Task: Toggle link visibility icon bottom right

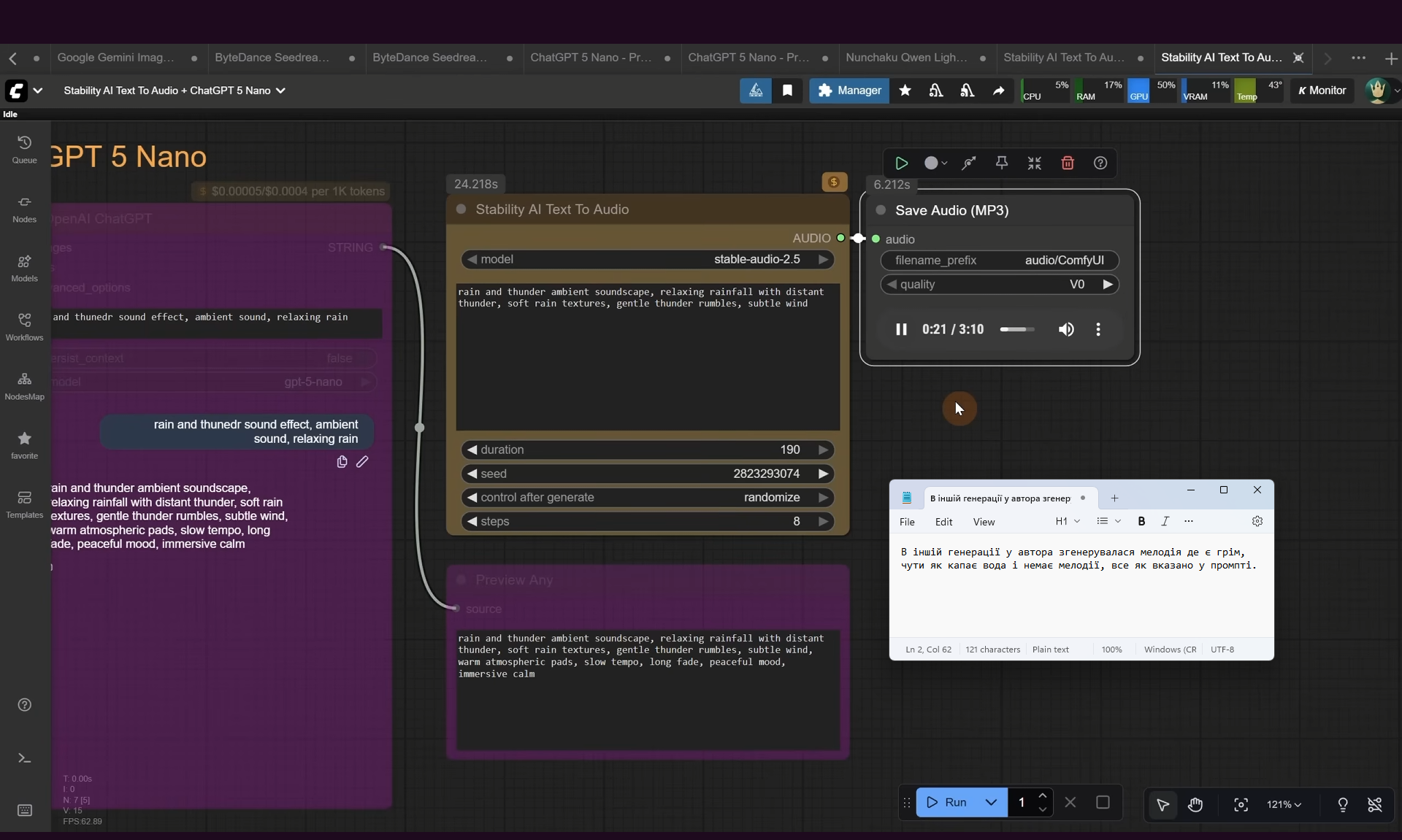Action: click(1374, 804)
